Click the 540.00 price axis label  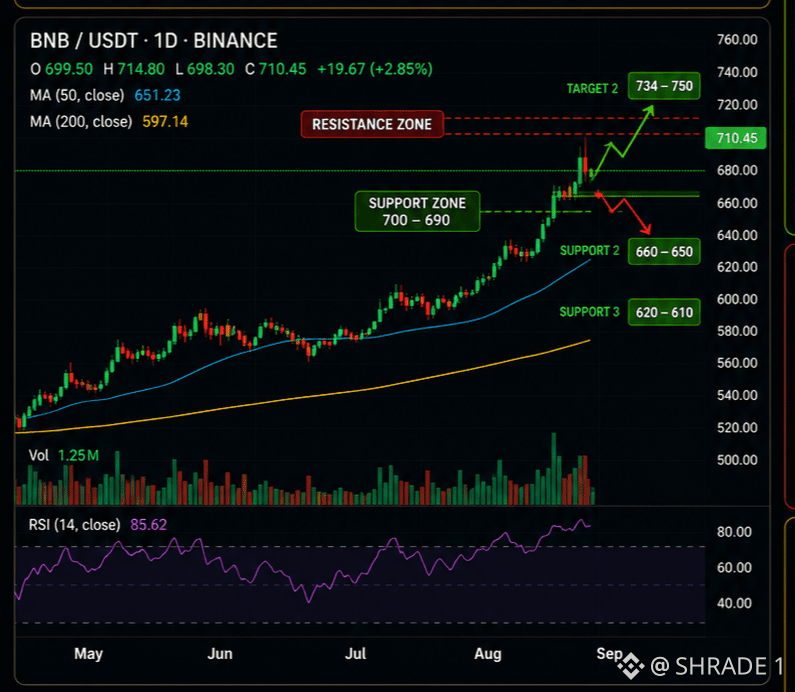pyautogui.click(x=737, y=395)
